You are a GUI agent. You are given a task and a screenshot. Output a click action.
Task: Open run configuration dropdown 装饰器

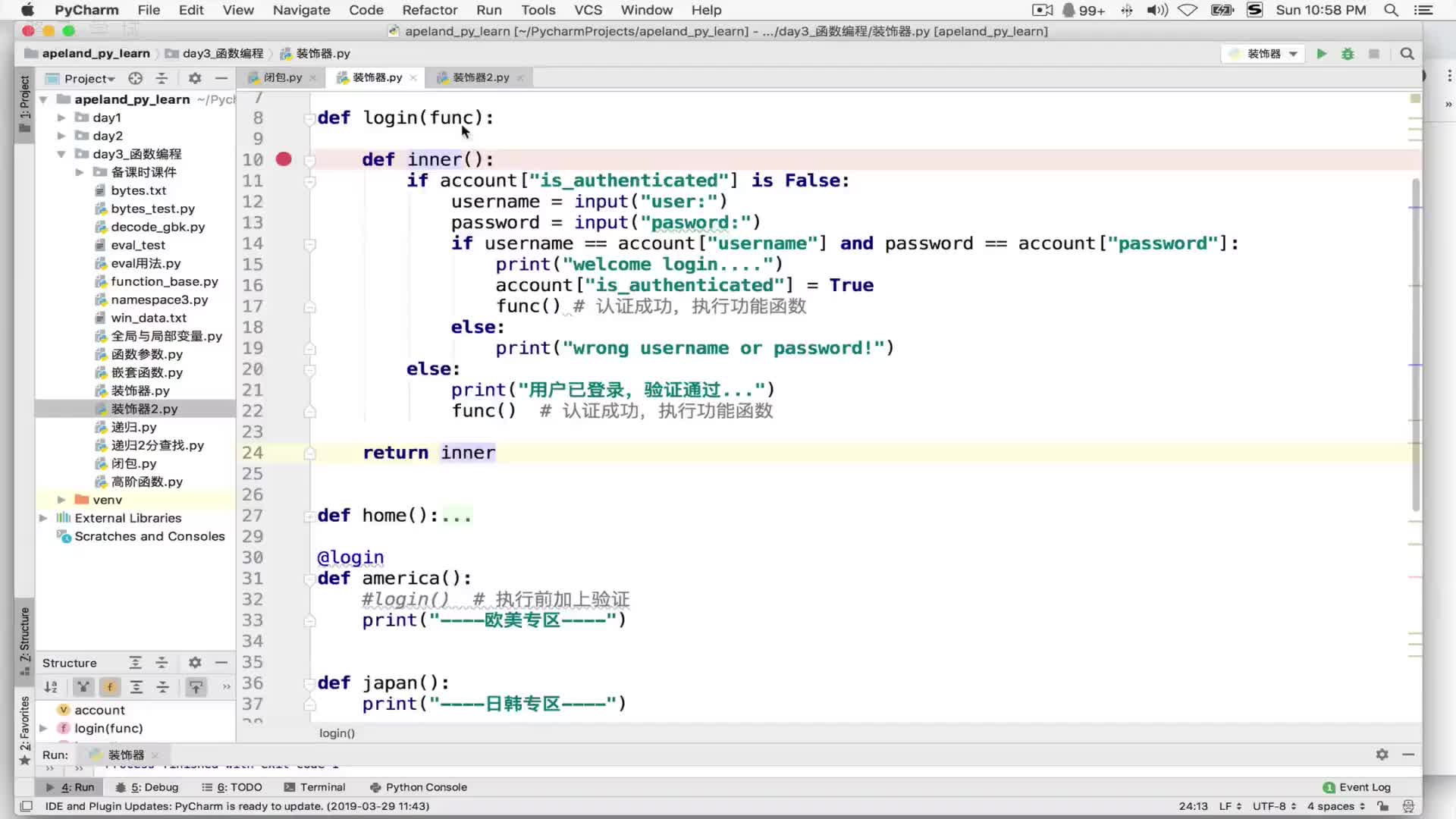pyautogui.click(x=1263, y=54)
